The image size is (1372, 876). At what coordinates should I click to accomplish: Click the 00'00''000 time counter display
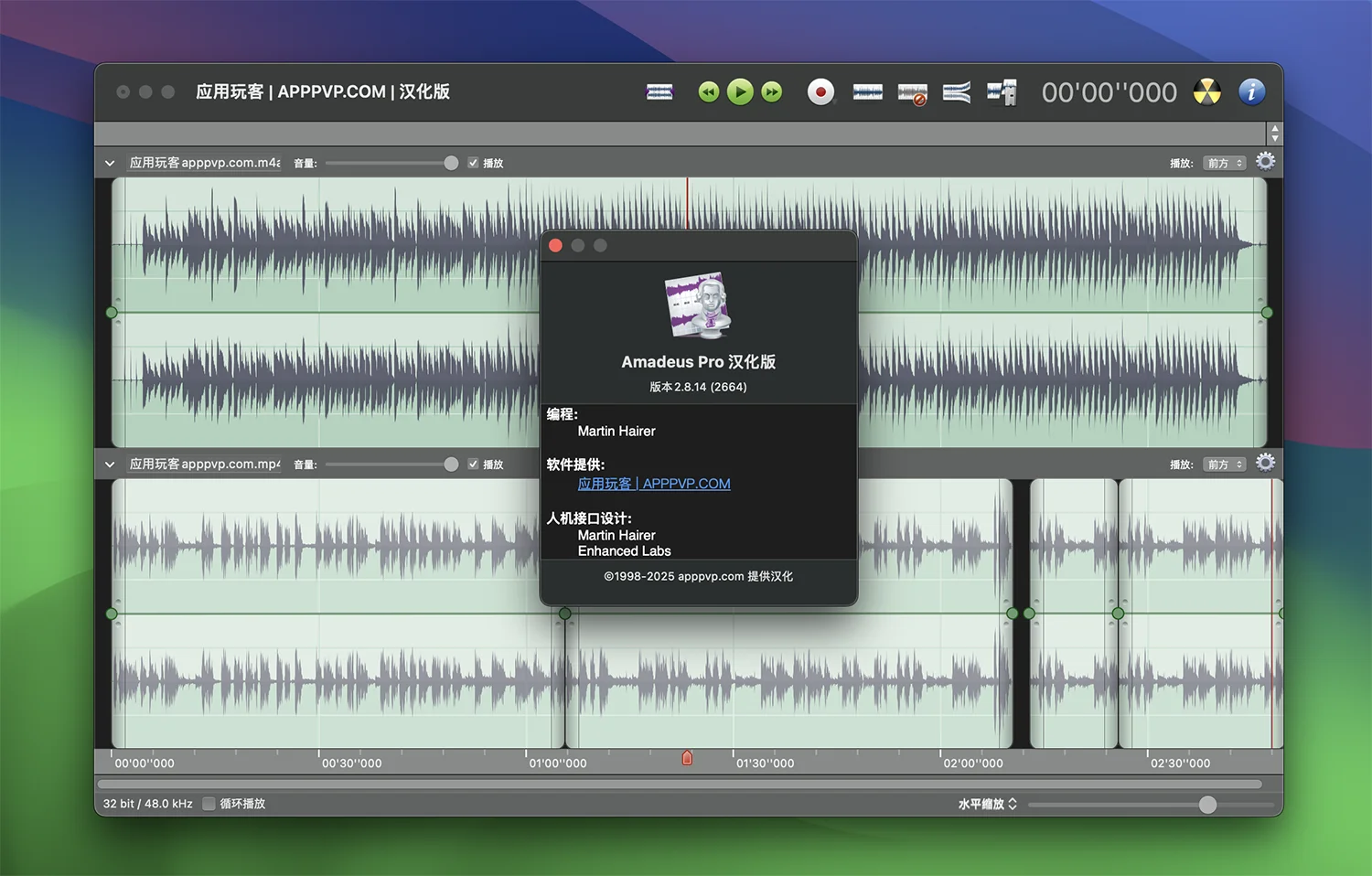click(x=1109, y=92)
